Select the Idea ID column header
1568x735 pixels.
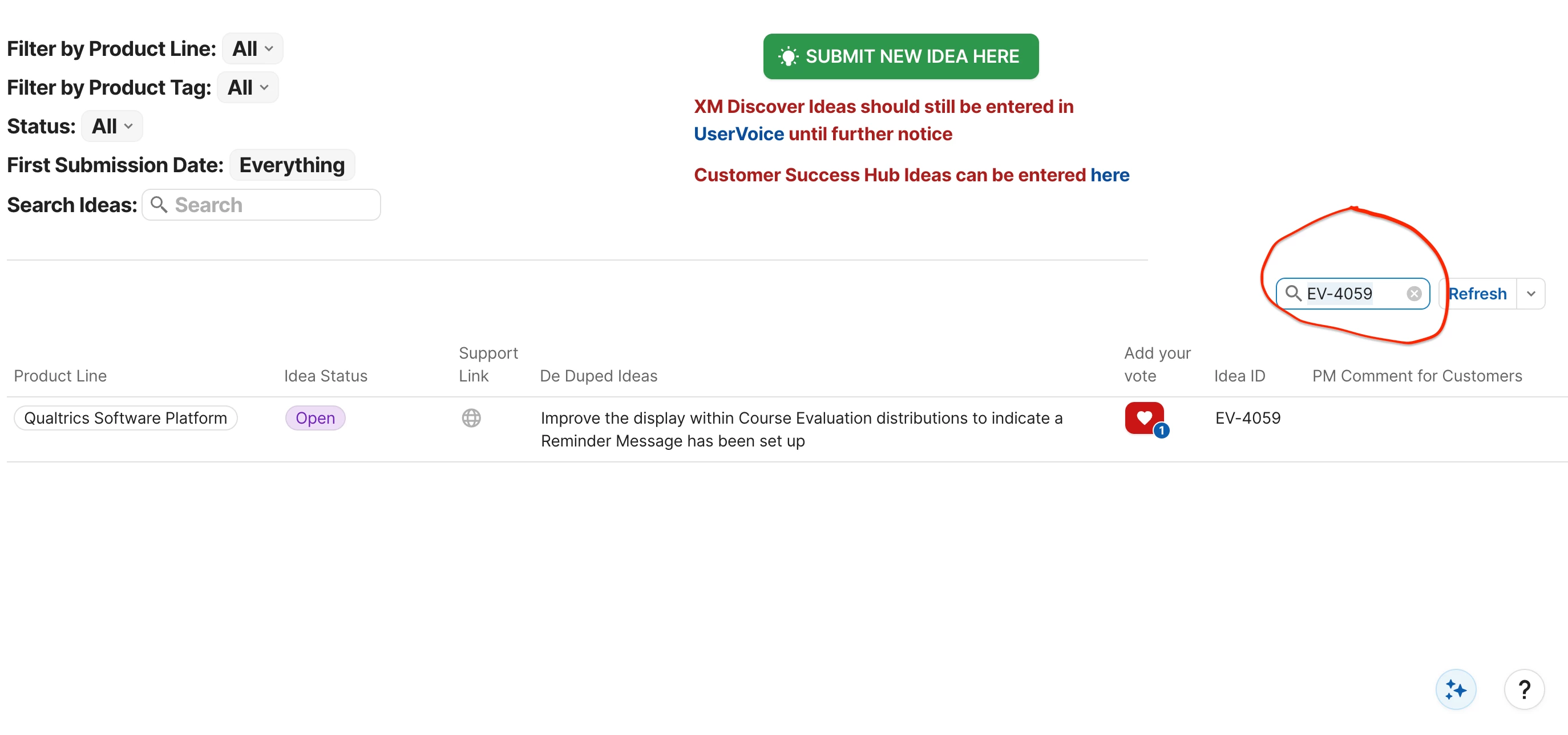1239,376
